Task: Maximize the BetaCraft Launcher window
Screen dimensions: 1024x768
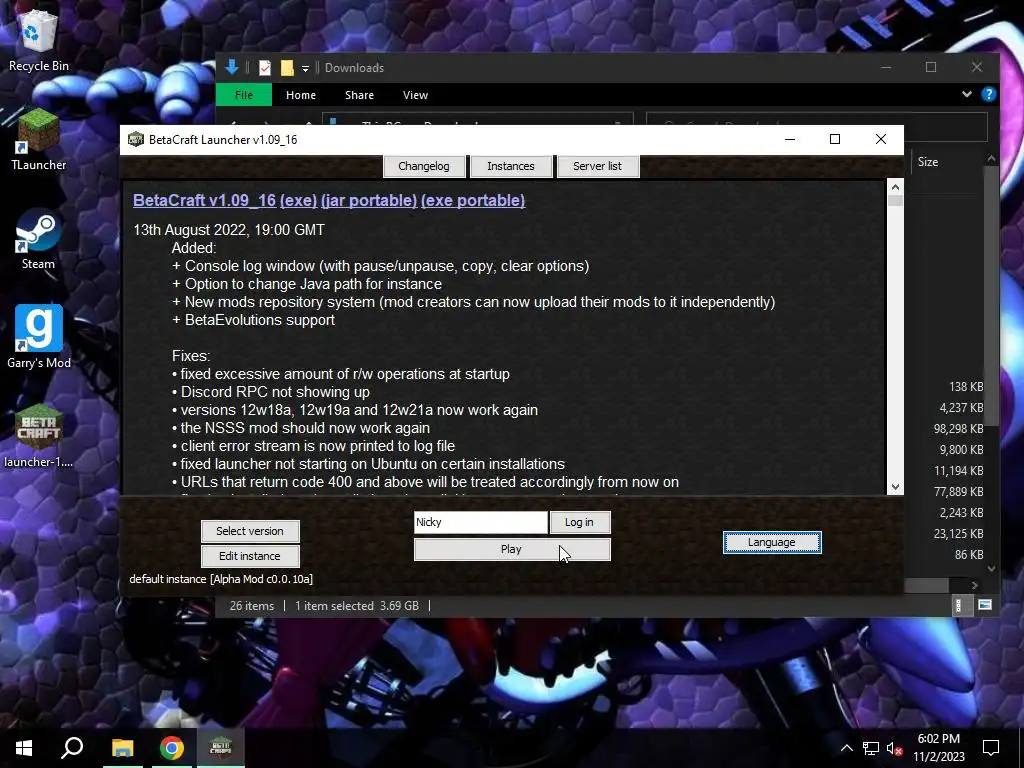Action: coord(835,139)
